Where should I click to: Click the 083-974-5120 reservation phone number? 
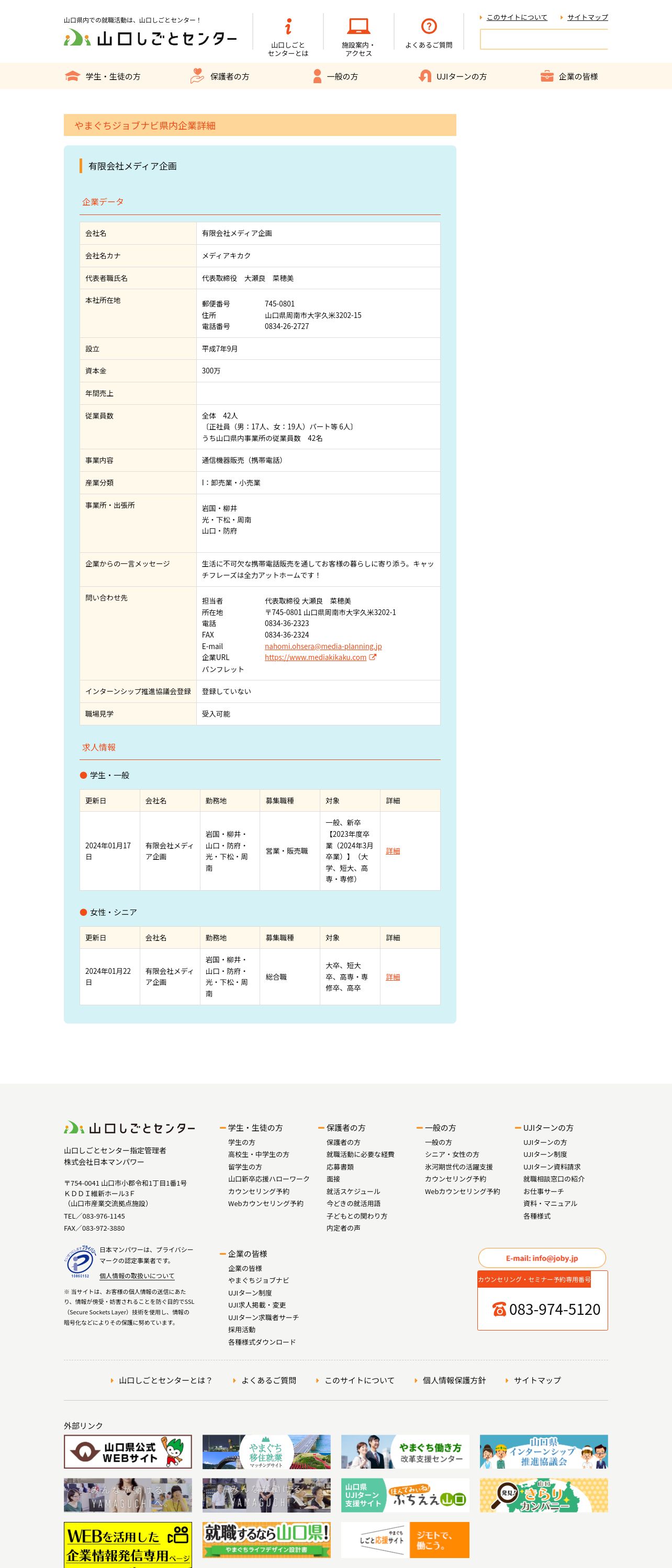tap(554, 1309)
